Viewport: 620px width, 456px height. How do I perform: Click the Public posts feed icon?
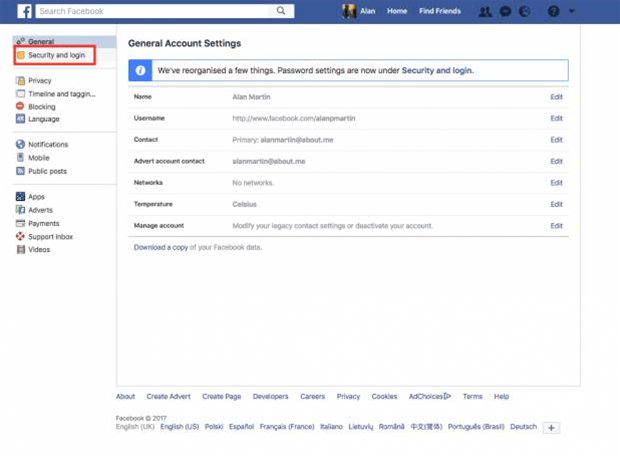pos(20,171)
